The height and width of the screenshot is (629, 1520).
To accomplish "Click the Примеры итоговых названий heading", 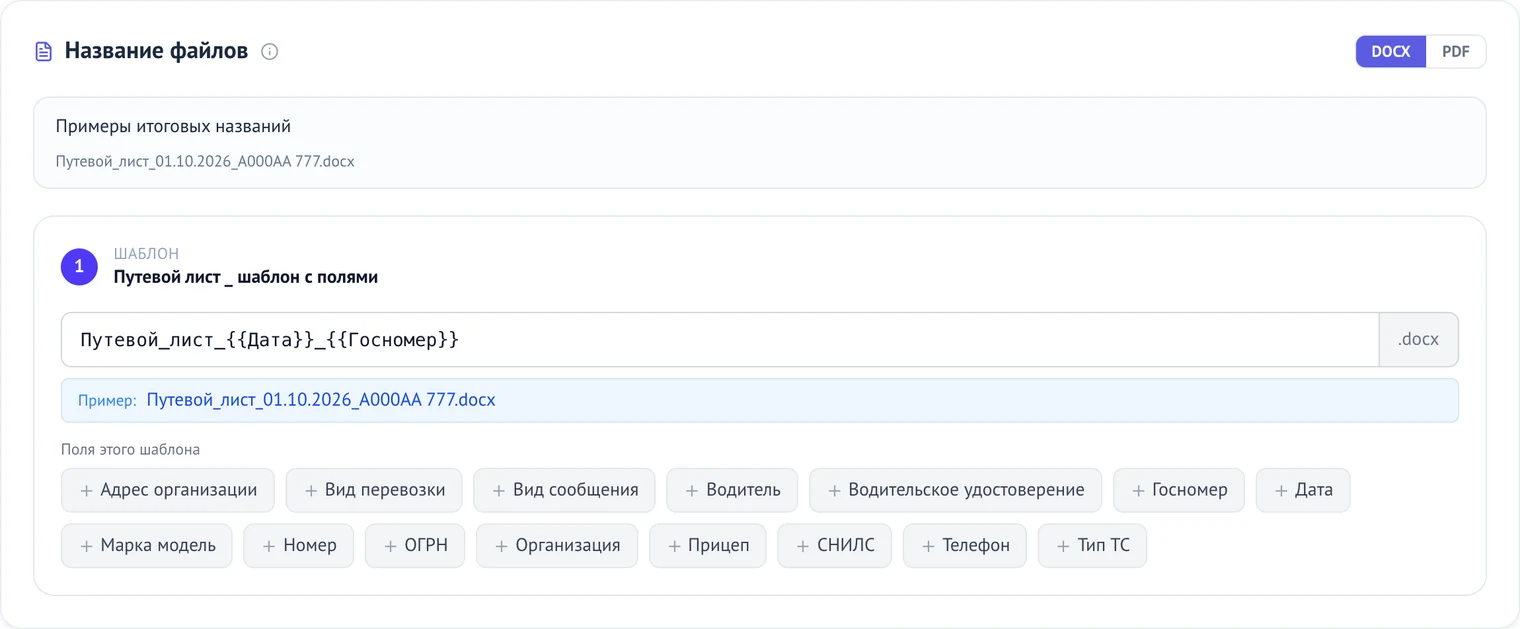I will coord(173,127).
